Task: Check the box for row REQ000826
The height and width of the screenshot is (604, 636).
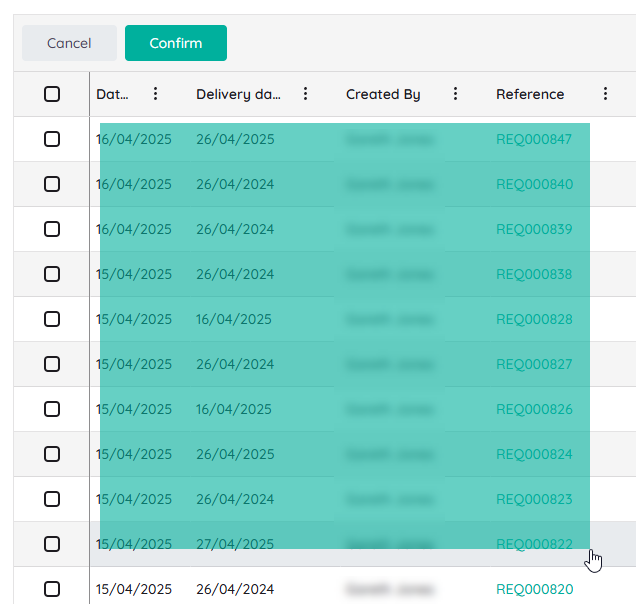Action: click(x=52, y=409)
